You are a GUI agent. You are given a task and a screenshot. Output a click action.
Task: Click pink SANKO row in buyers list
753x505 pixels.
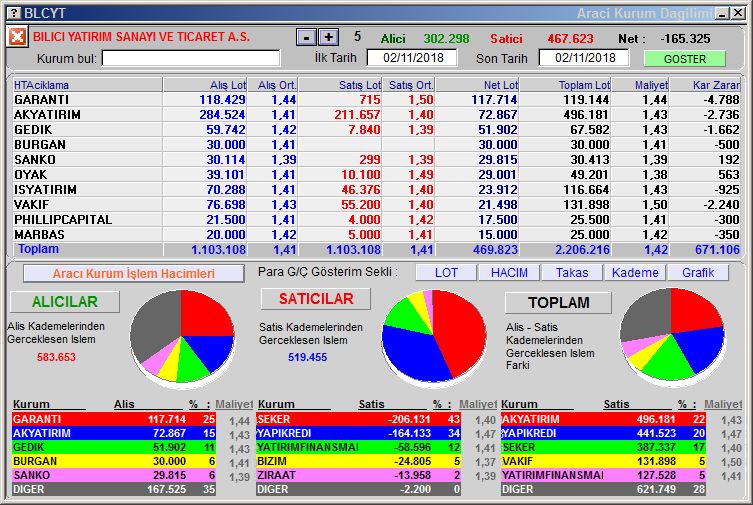(x=114, y=475)
